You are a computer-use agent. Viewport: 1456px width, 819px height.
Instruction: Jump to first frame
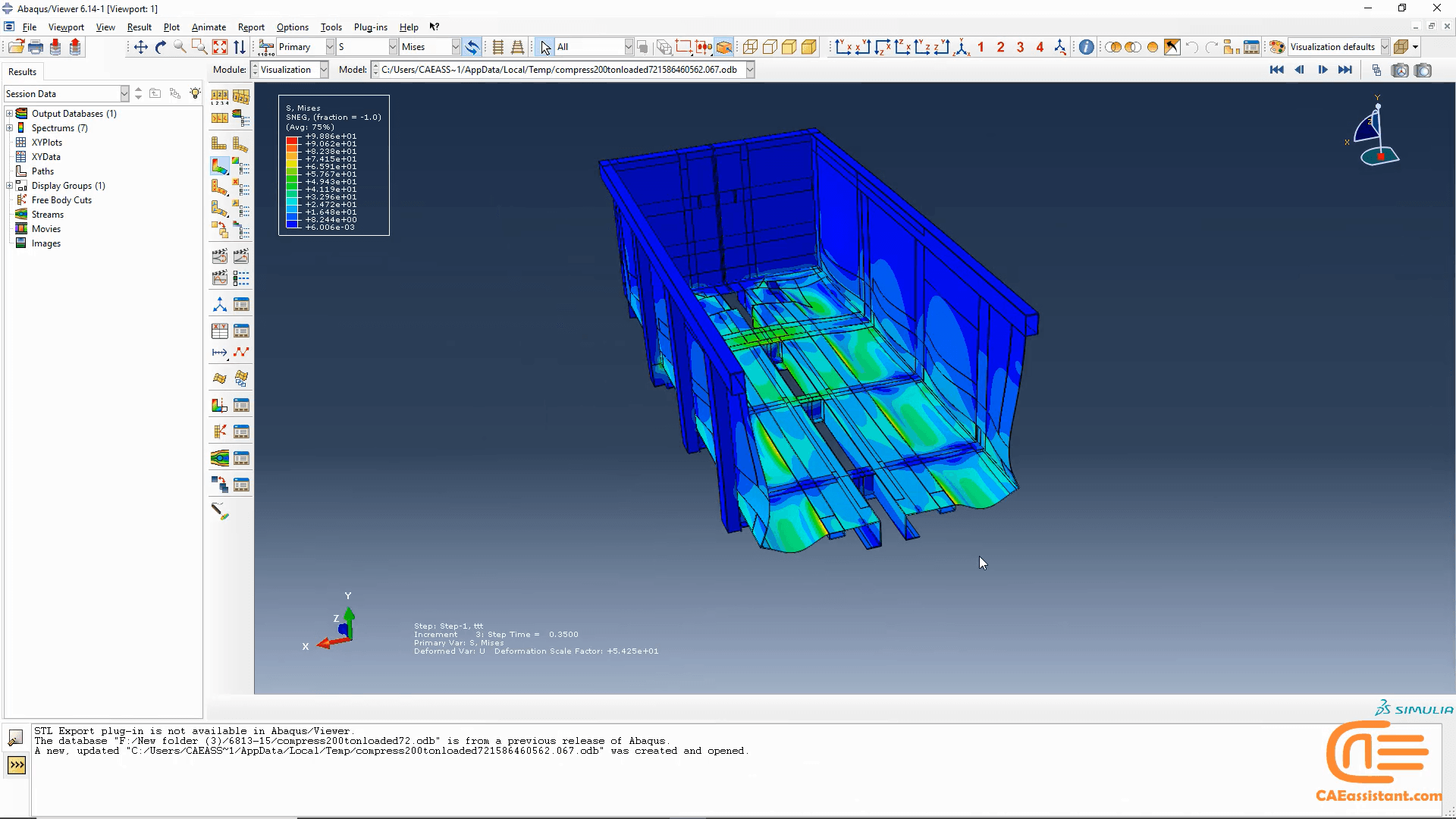1277,70
